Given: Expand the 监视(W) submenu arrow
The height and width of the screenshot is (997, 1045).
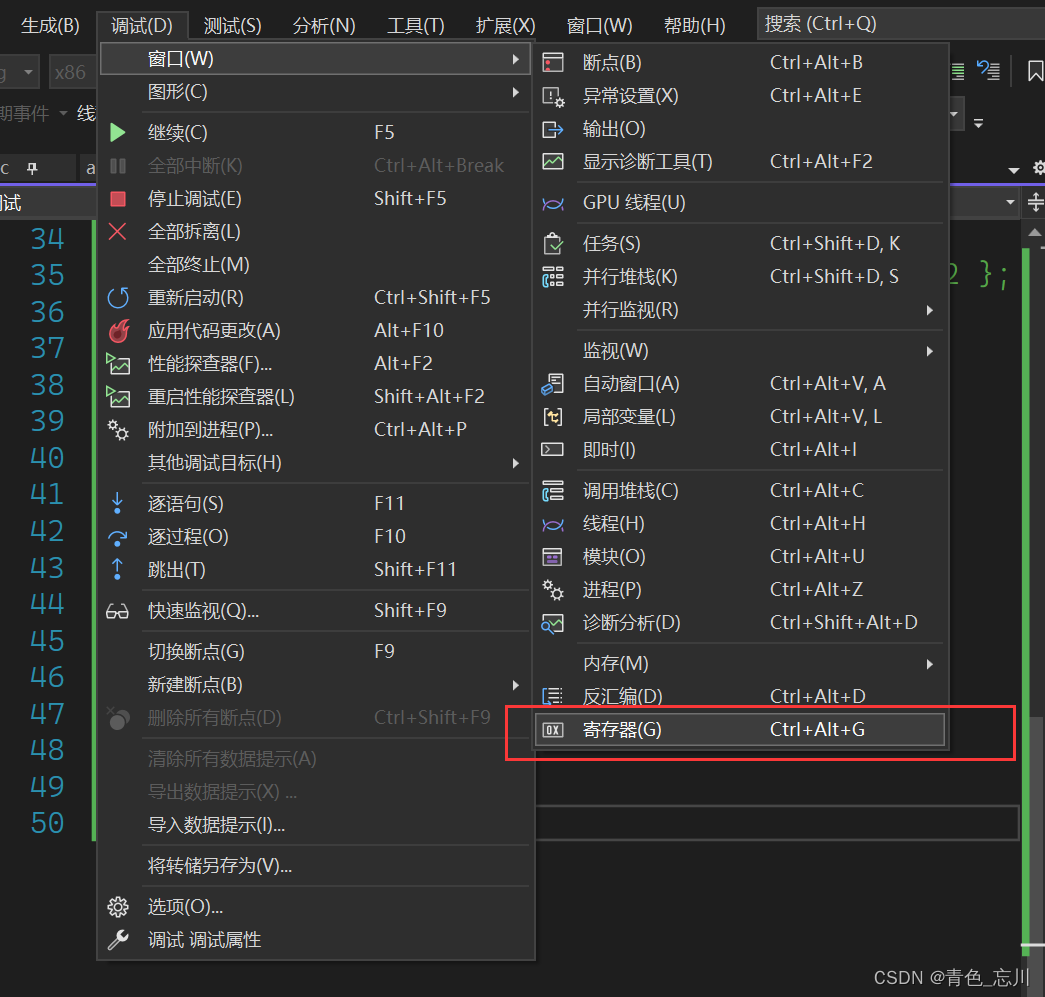Looking at the screenshot, I should point(930,351).
